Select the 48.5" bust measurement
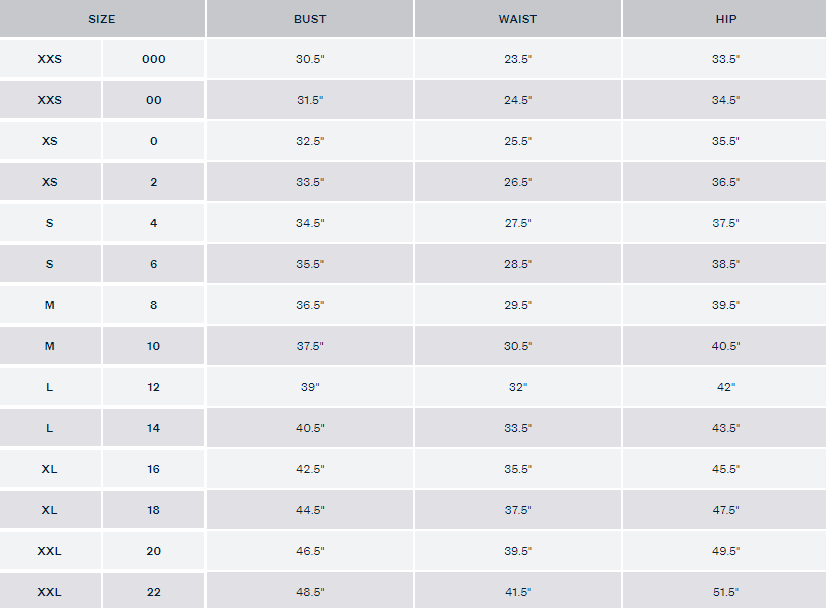Screen dimensions: 826x608 310,592
